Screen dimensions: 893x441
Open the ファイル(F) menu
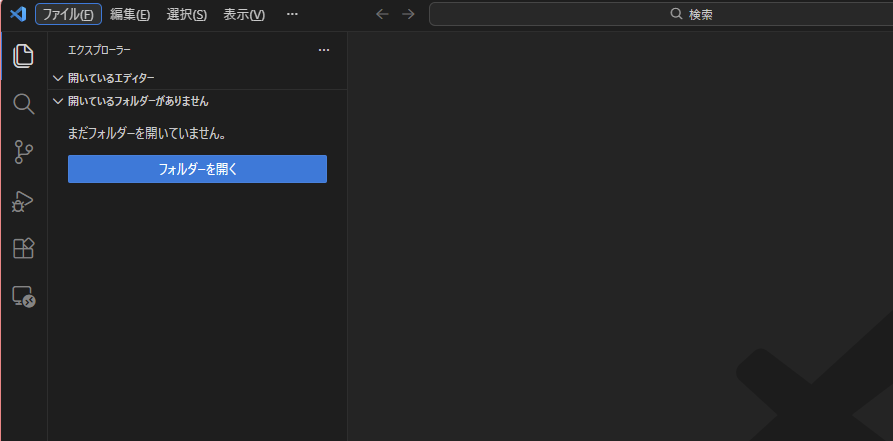pos(68,14)
